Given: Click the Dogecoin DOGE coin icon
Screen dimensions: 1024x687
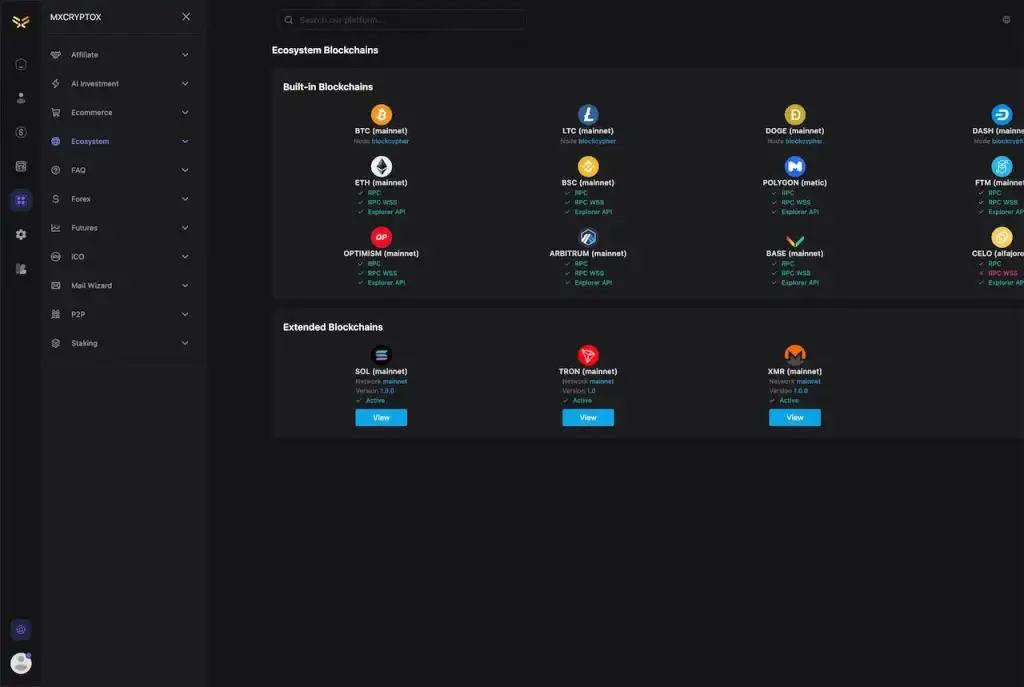Looking at the screenshot, I should point(795,114).
